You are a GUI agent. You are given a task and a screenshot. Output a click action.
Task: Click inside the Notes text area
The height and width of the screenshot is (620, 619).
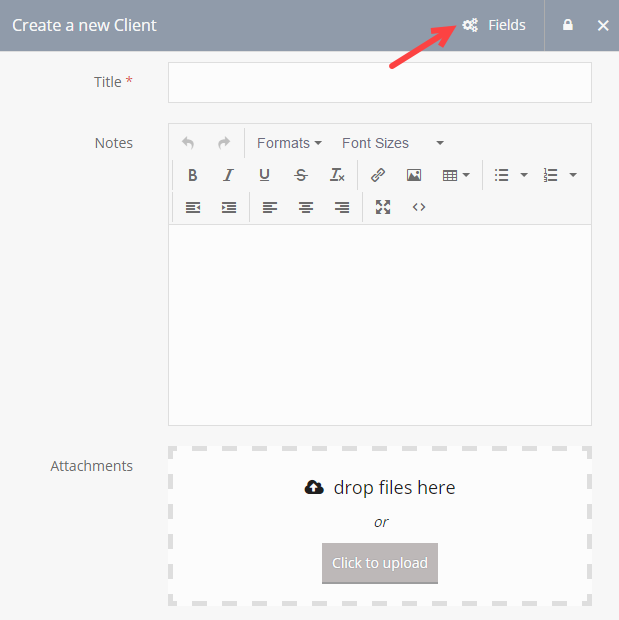(379, 325)
